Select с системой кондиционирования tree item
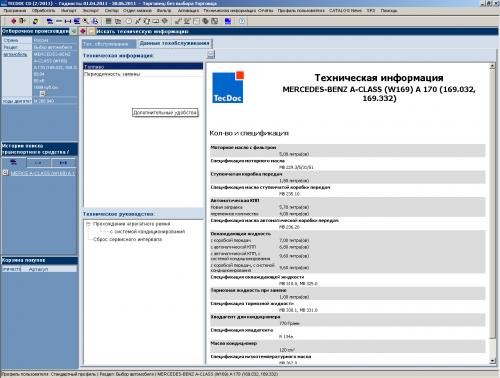Image resolution: width=500 pixels, height=378 pixels. [x=147, y=231]
